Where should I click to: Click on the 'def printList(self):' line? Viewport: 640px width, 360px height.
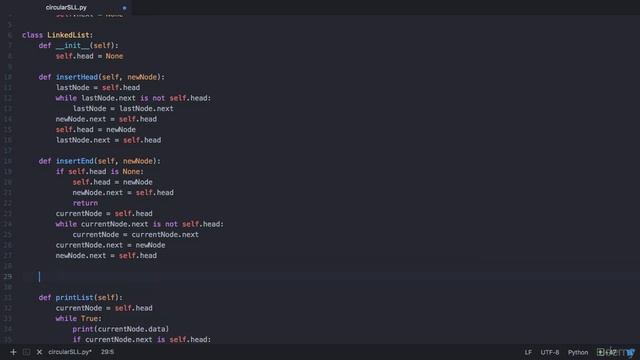click(x=80, y=298)
